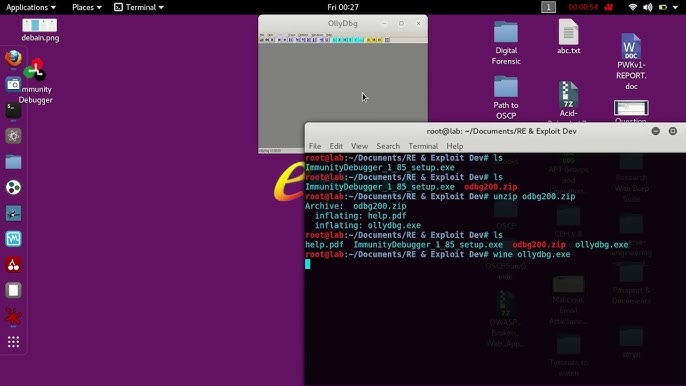Click the Wi-Fi status icon in top bar

coord(632,7)
